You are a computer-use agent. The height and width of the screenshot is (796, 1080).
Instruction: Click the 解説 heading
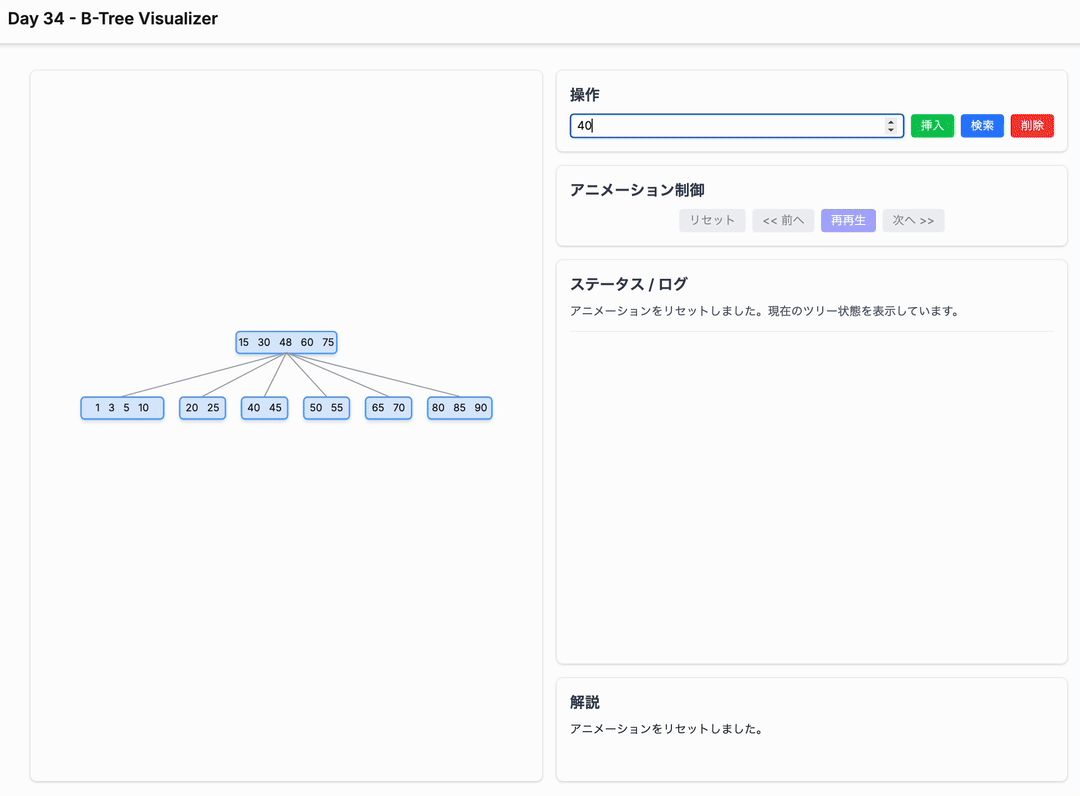(585, 702)
